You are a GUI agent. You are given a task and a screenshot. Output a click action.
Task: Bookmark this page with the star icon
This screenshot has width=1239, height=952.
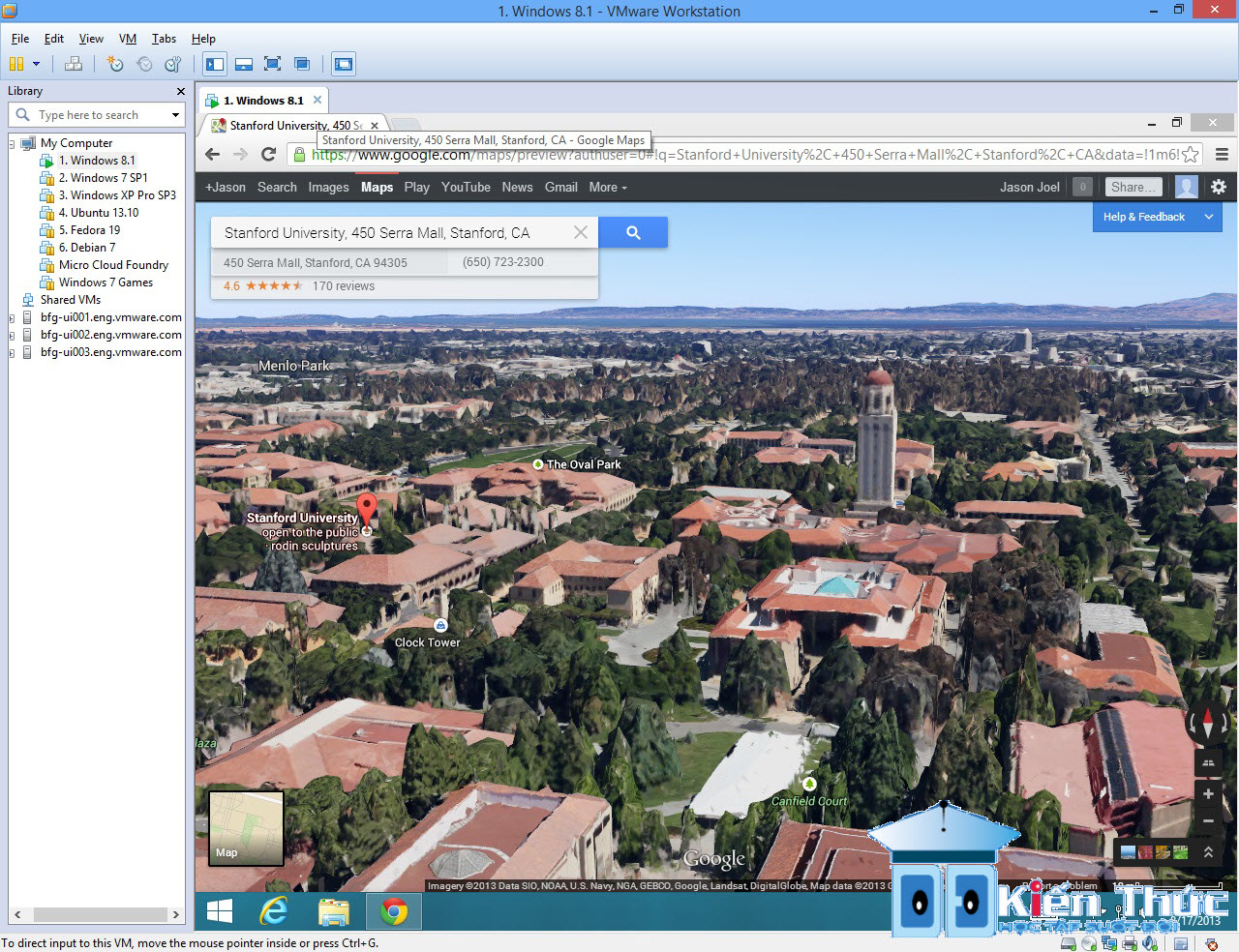pyautogui.click(x=1191, y=155)
